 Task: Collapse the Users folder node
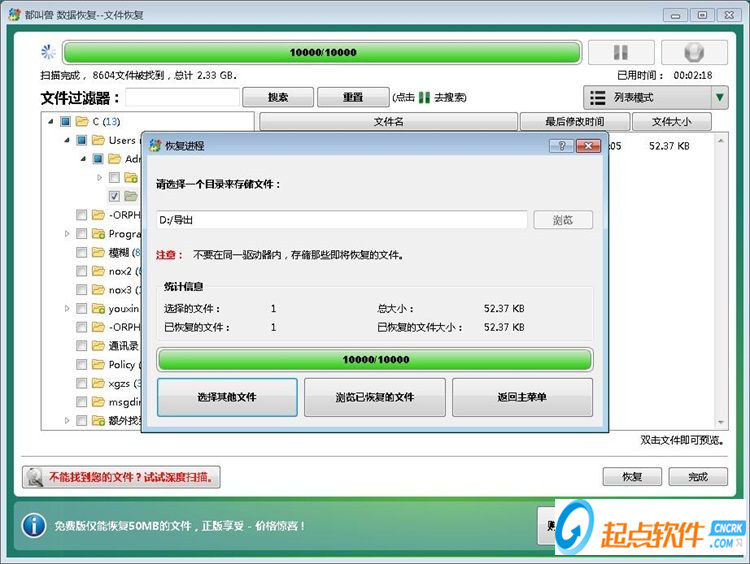pos(67,140)
